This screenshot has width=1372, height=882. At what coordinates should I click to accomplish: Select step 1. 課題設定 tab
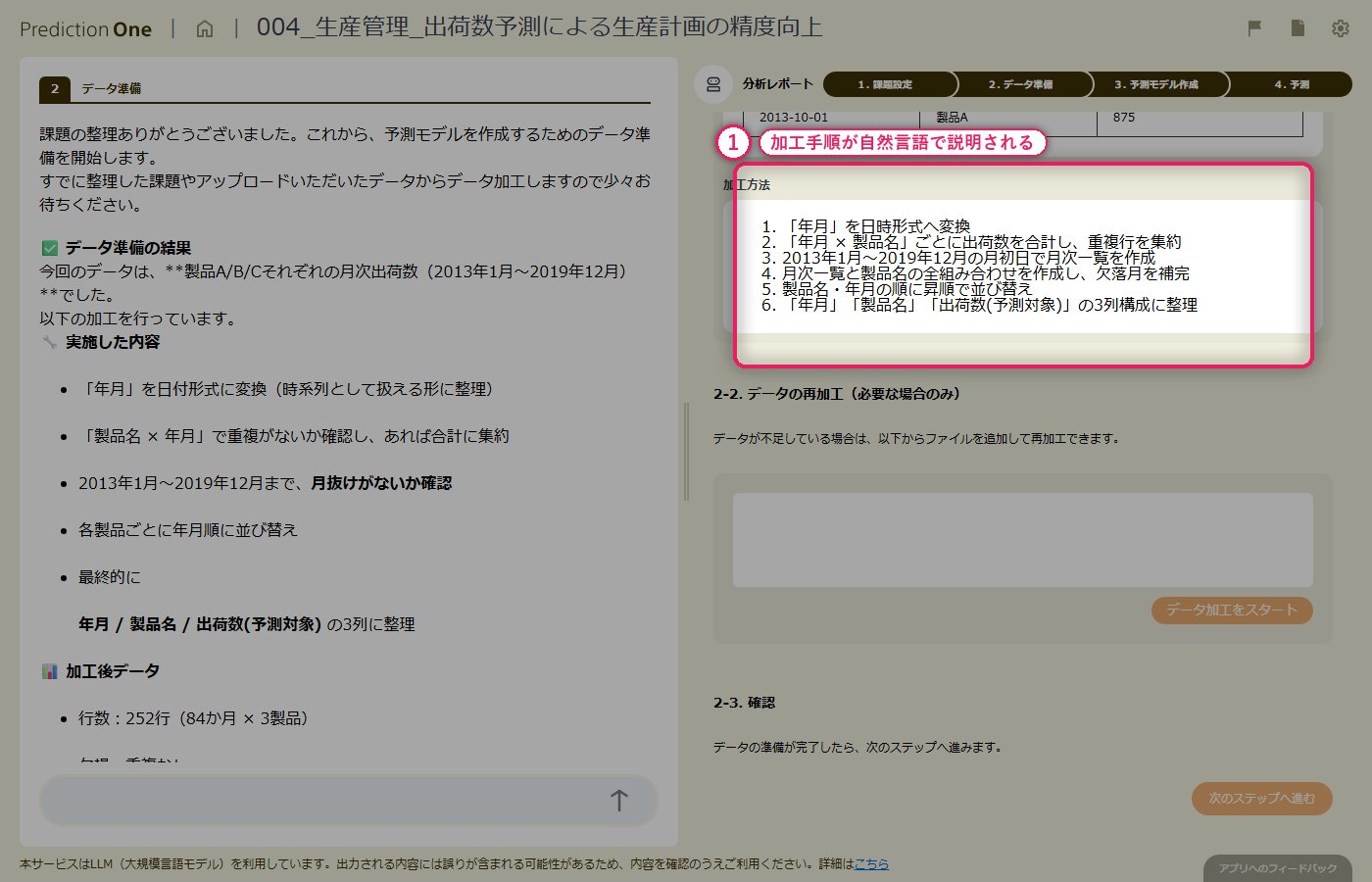click(886, 84)
